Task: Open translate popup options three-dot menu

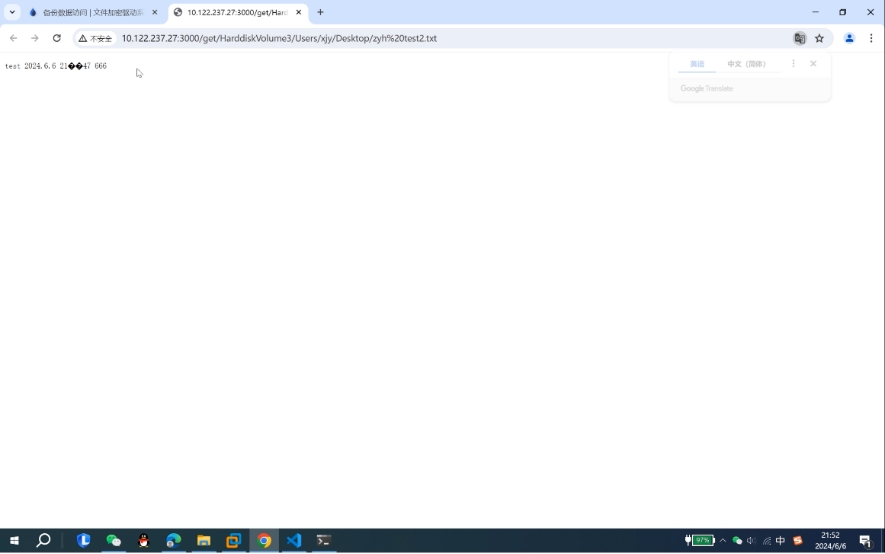Action: tap(793, 64)
